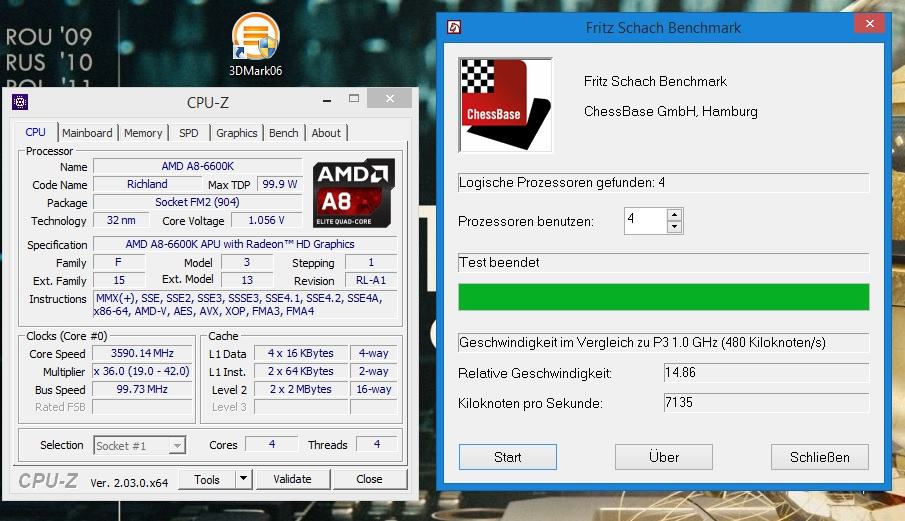The width and height of the screenshot is (905, 521).
Task: Click the Ext. Model 13 value
Action: (x=247, y=280)
